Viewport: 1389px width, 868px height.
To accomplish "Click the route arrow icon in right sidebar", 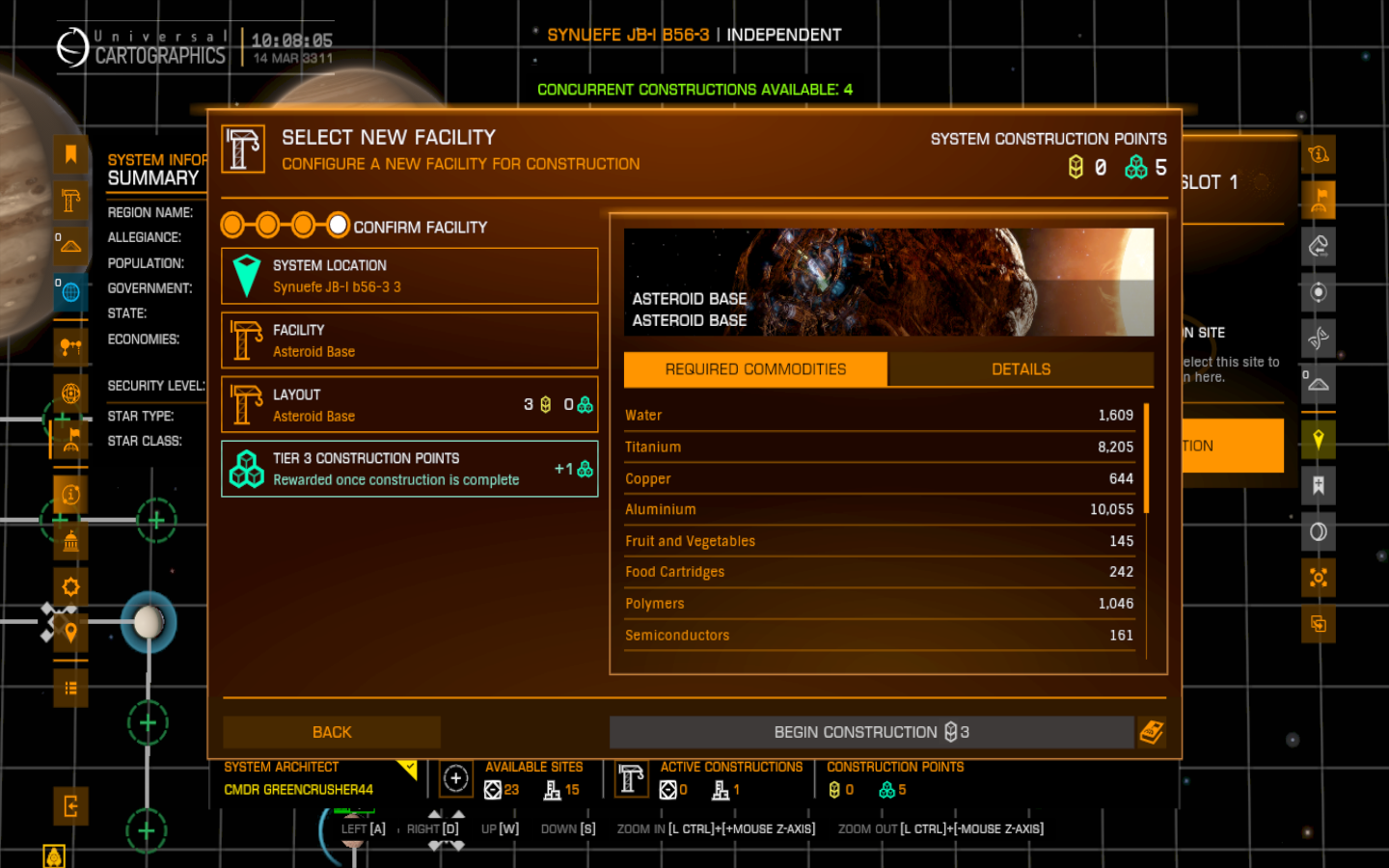I will click(x=1319, y=246).
